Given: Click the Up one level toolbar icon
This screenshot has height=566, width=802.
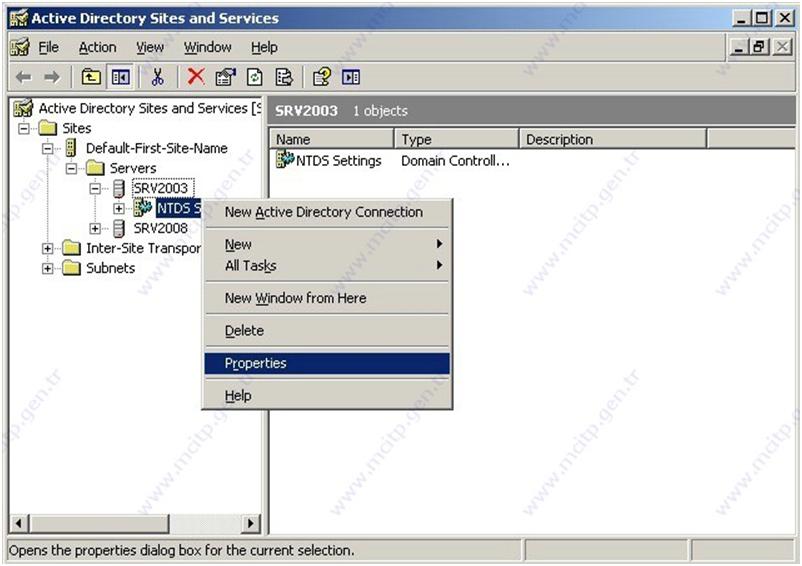Looking at the screenshot, I should (x=91, y=77).
